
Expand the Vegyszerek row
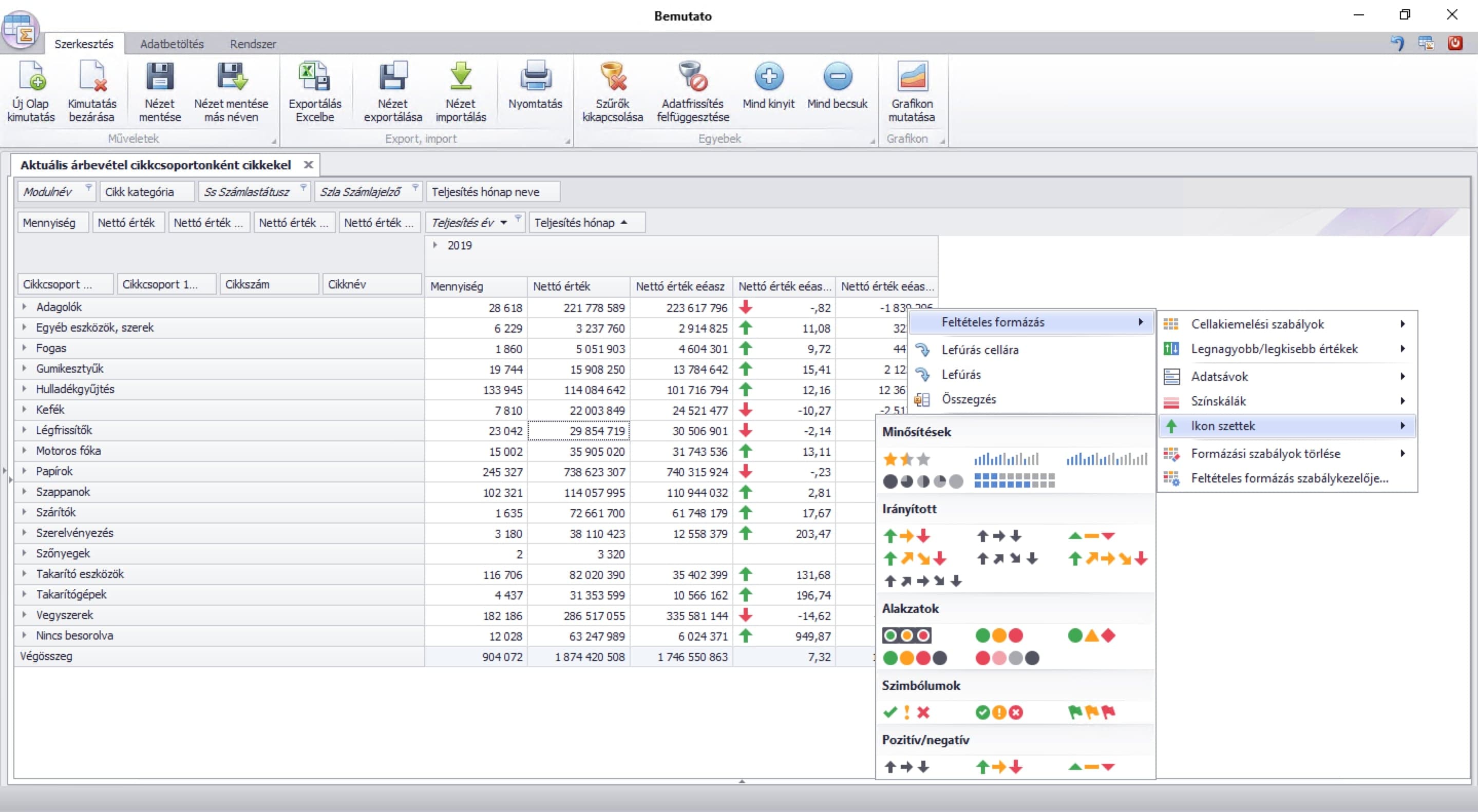click(24, 615)
